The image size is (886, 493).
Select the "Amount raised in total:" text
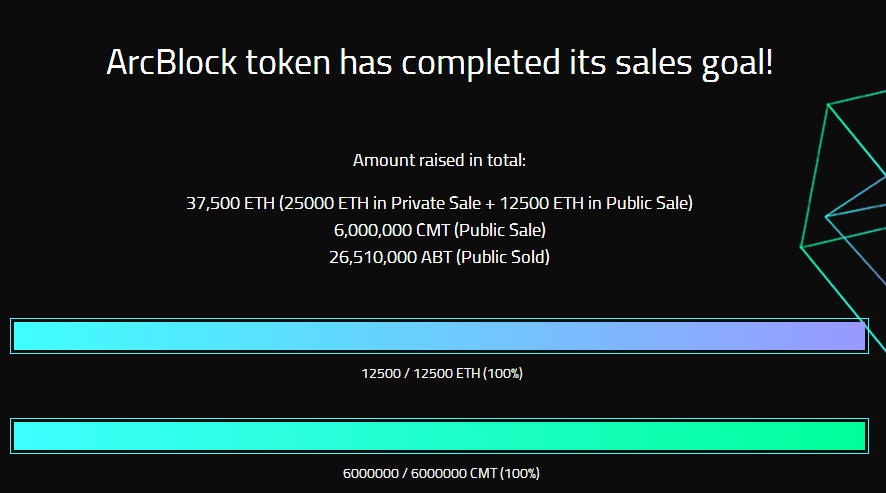(x=439, y=160)
